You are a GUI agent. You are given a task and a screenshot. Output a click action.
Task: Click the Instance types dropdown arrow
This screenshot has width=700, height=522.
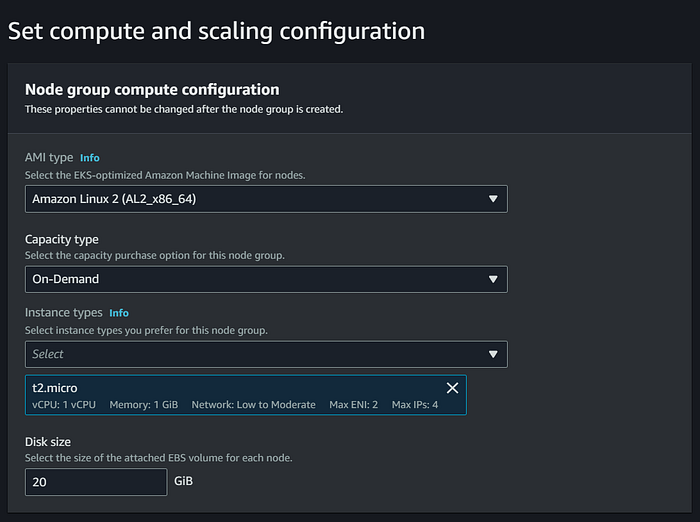pyautogui.click(x=493, y=354)
